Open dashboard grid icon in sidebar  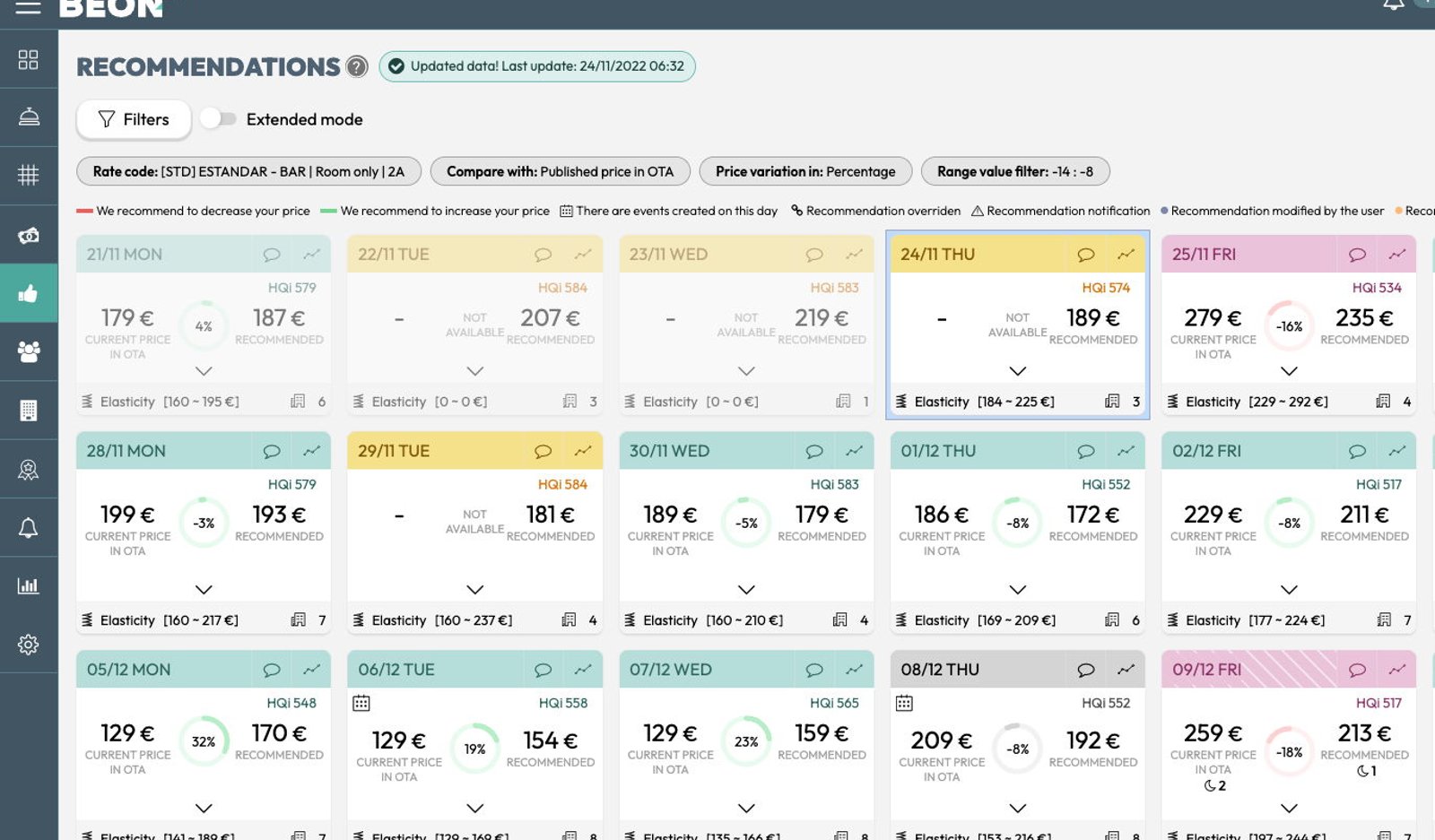(29, 59)
